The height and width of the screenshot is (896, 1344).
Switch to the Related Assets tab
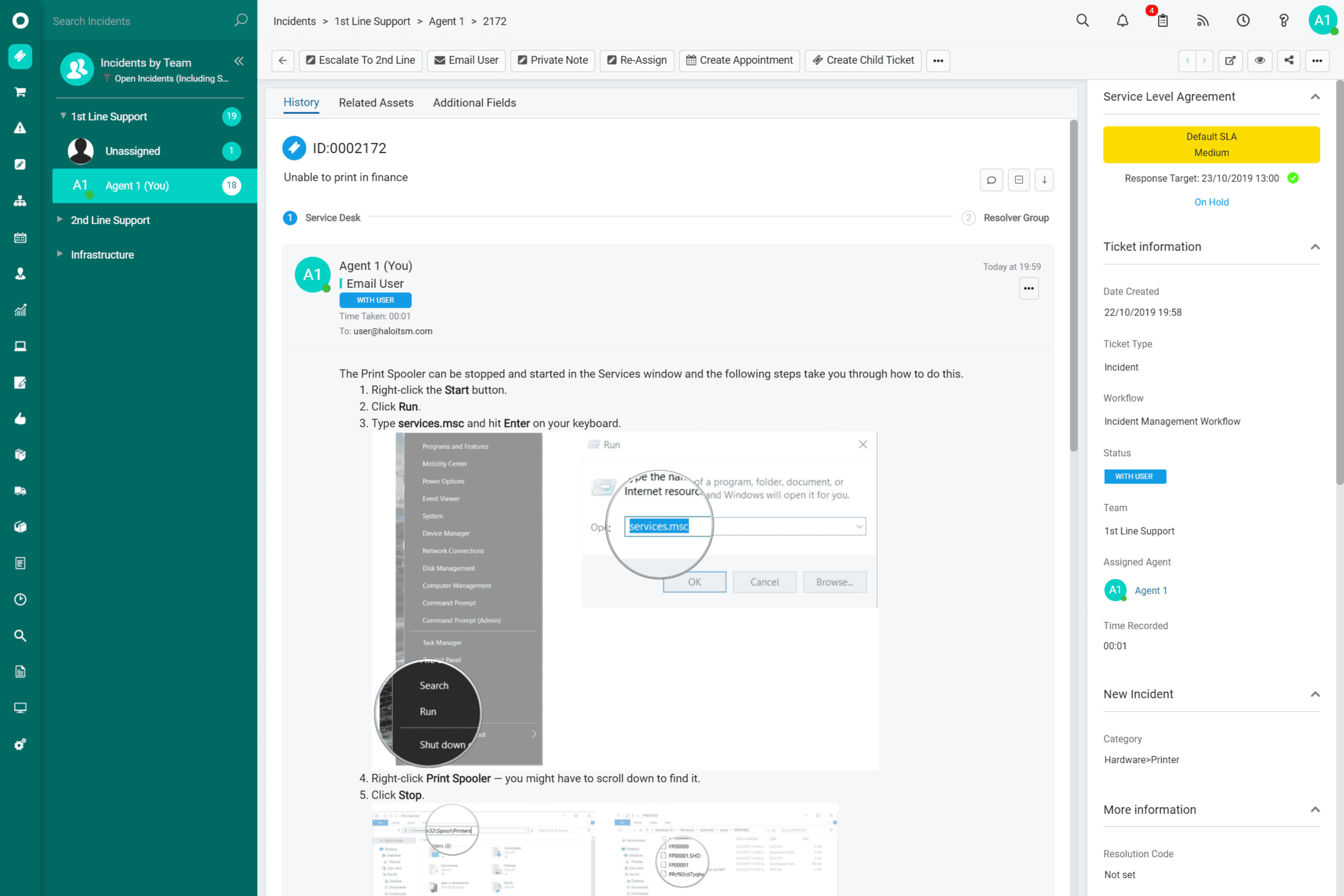[x=375, y=103]
